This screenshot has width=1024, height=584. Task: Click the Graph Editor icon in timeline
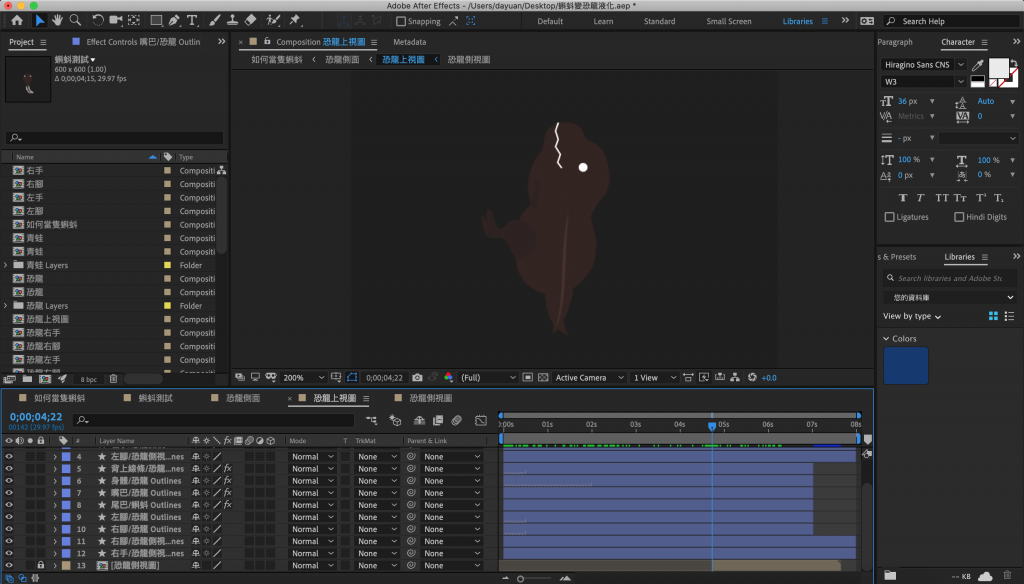[x=481, y=420]
